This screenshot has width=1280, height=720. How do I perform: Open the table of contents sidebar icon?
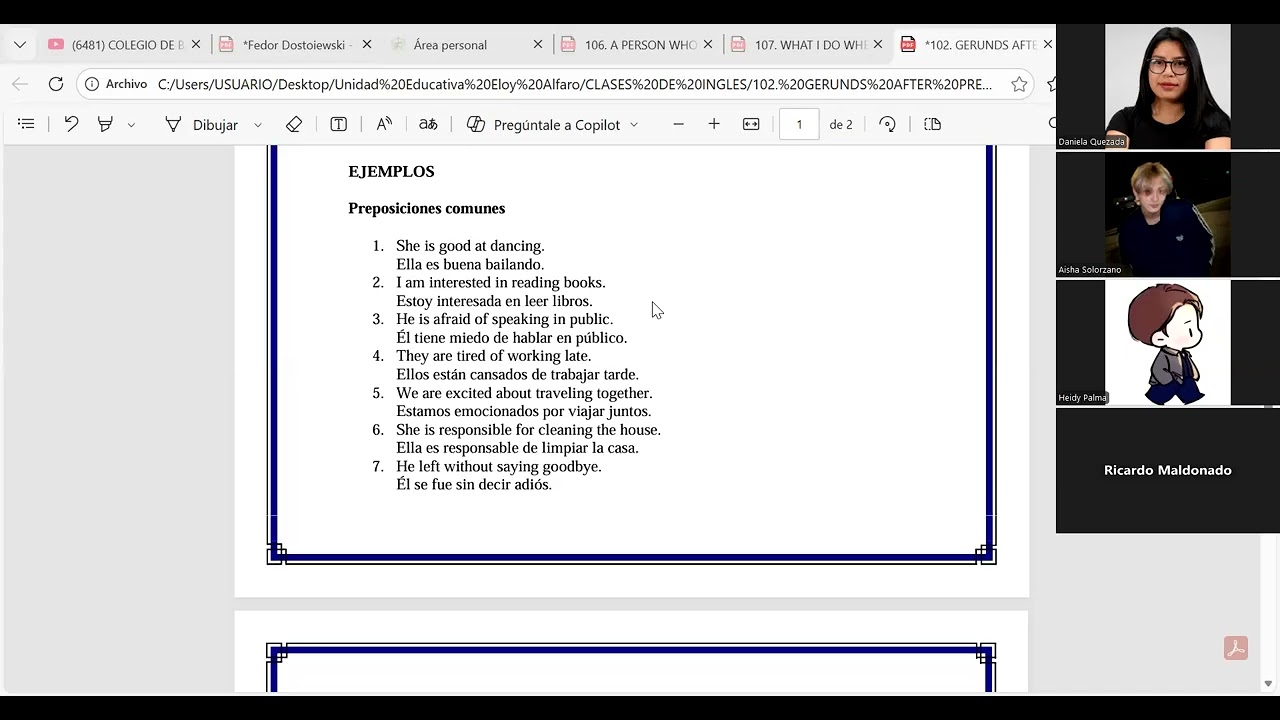[27, 124]
